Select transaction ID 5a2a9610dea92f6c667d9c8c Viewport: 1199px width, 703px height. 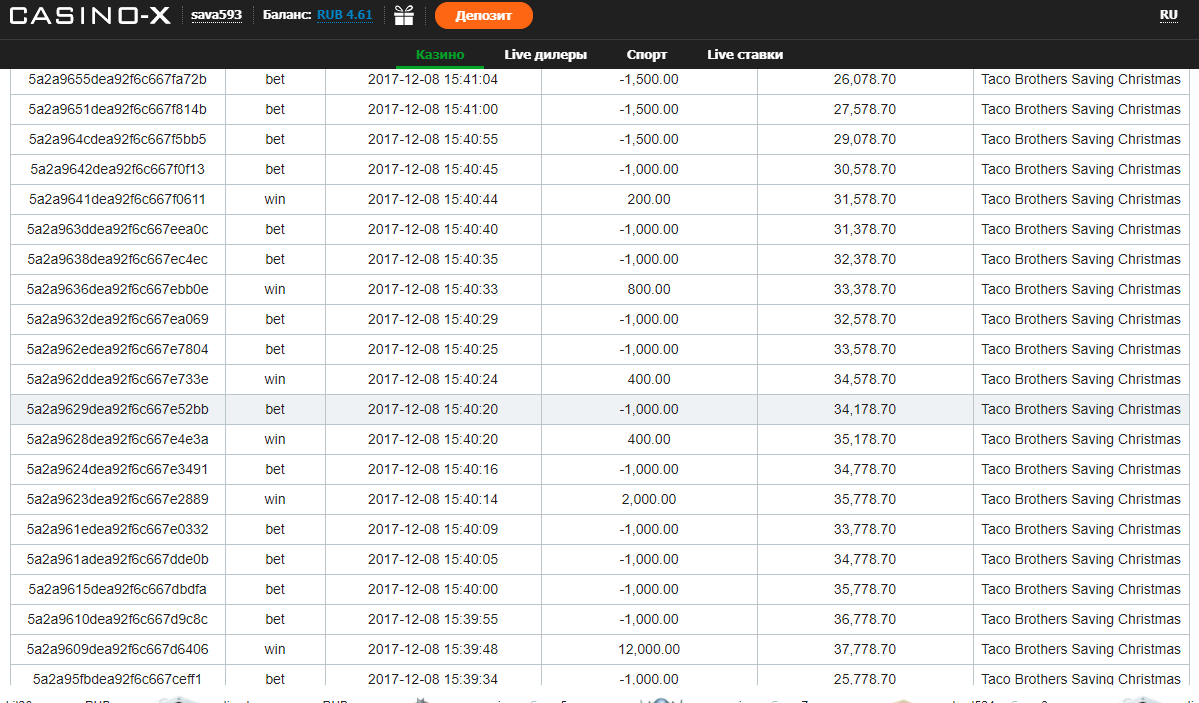118,619
